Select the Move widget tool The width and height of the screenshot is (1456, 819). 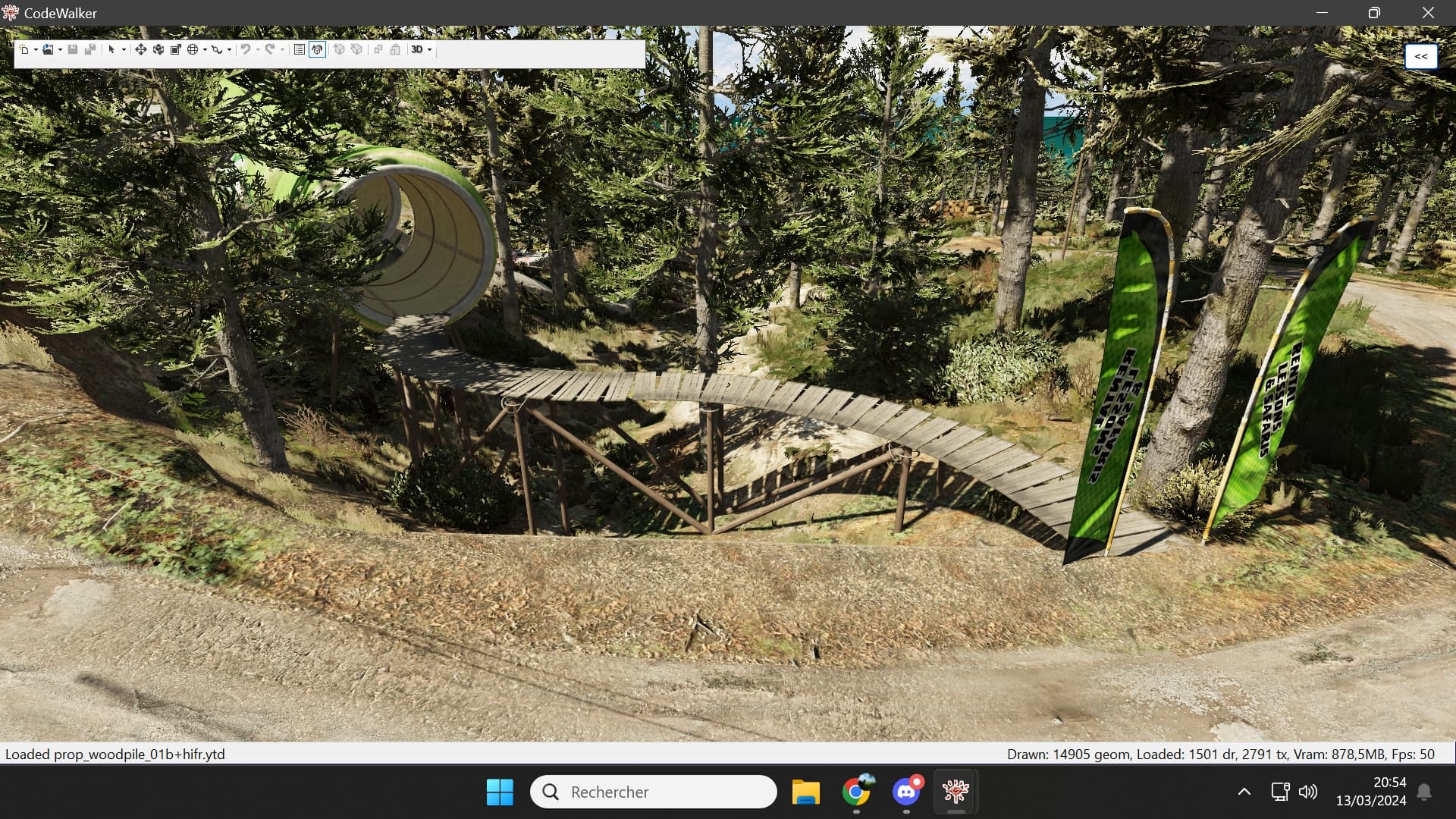click(x=141, y=50)
